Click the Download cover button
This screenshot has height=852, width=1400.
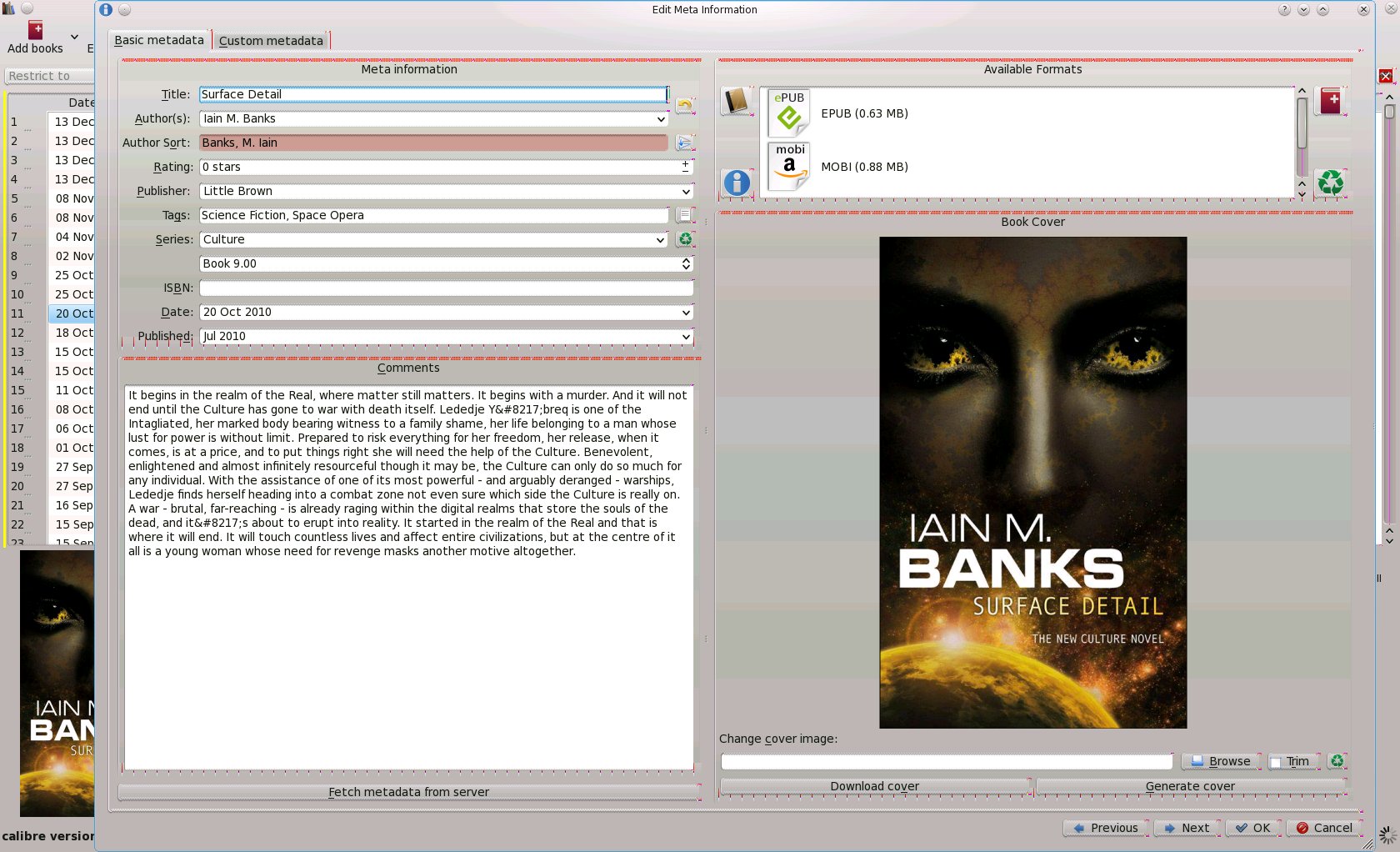(x=875, y=786)
